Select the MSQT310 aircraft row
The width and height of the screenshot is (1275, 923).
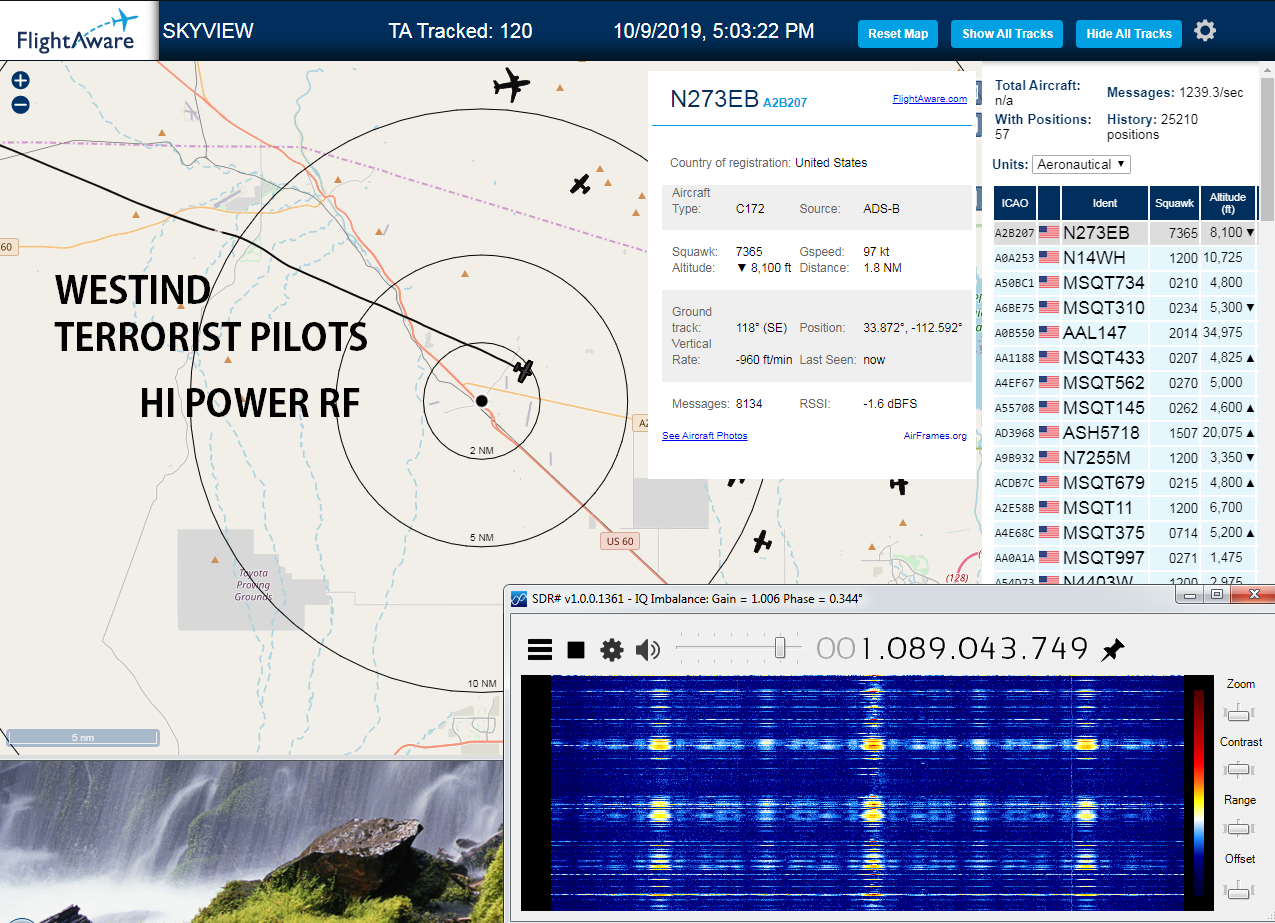click(x=1125, y=308)
